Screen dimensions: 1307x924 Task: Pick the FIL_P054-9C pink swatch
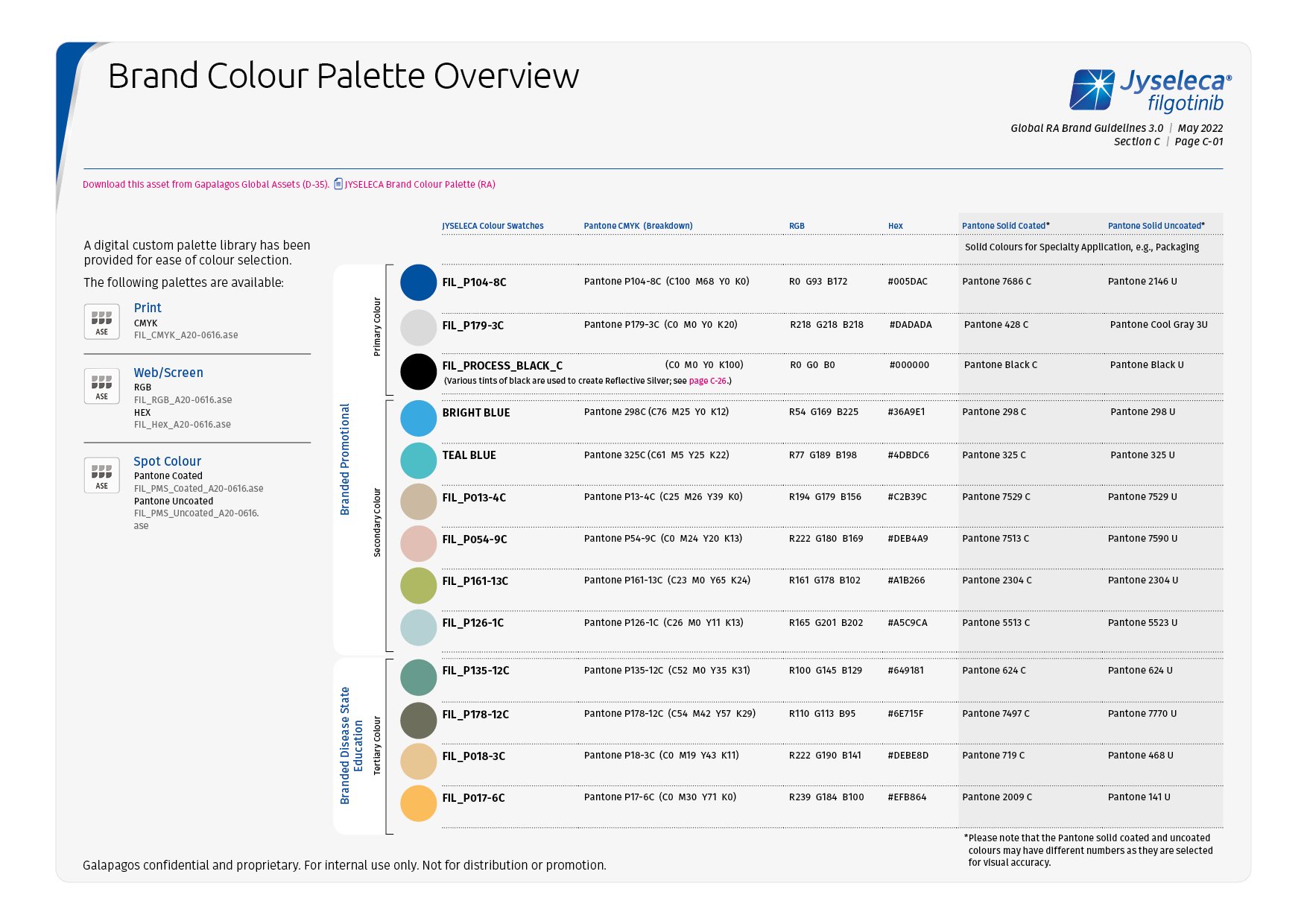[418, 543]
